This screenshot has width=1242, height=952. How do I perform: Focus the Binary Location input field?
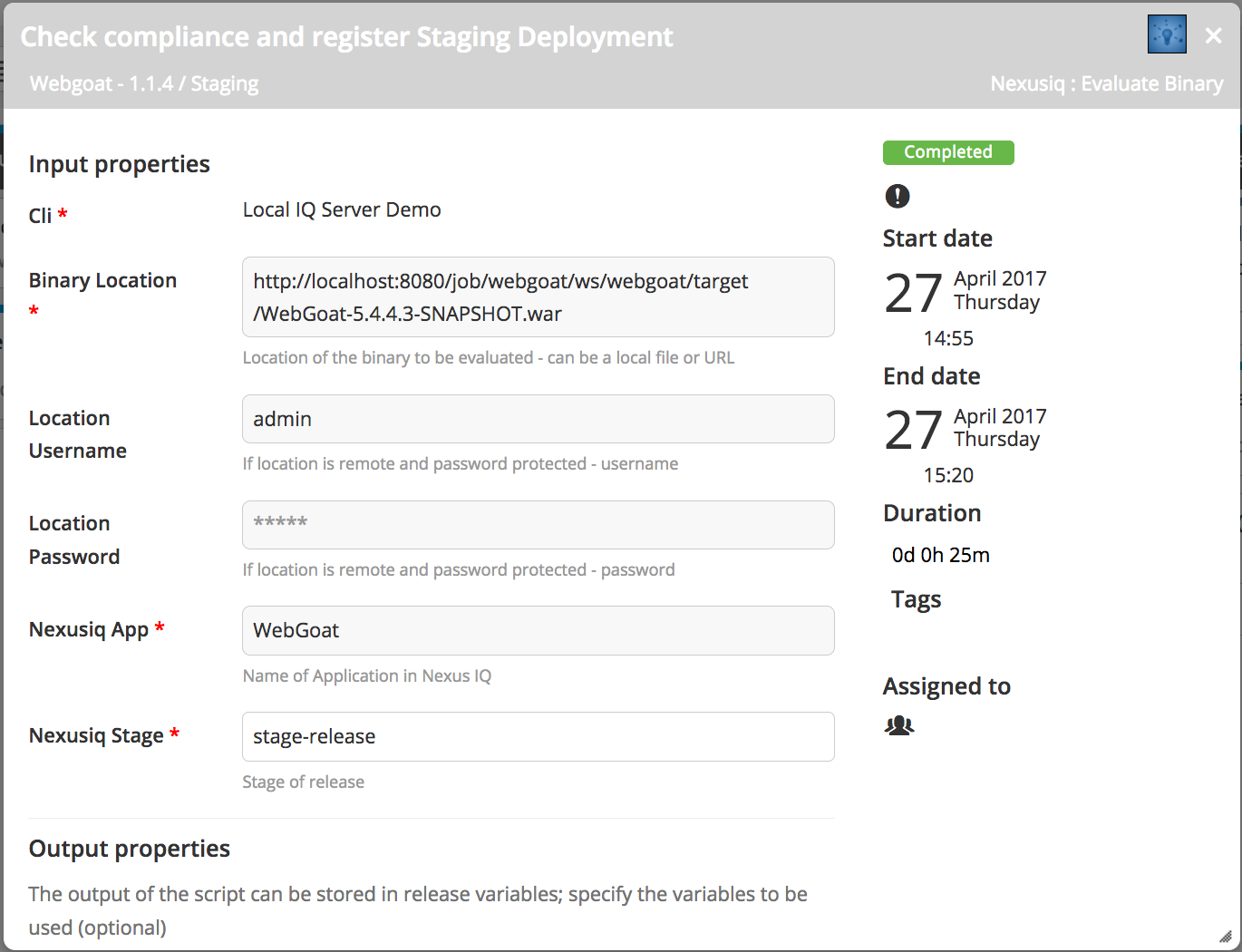(539, 297)
